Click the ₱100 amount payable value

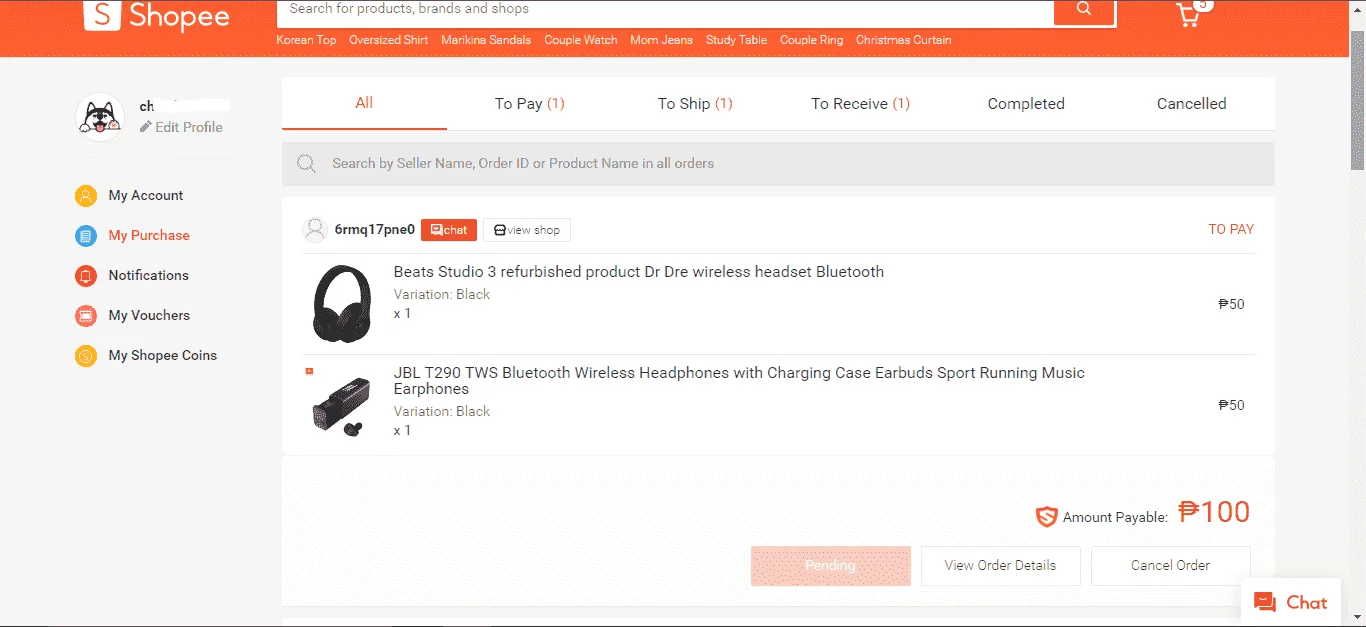pos(1214,512)
